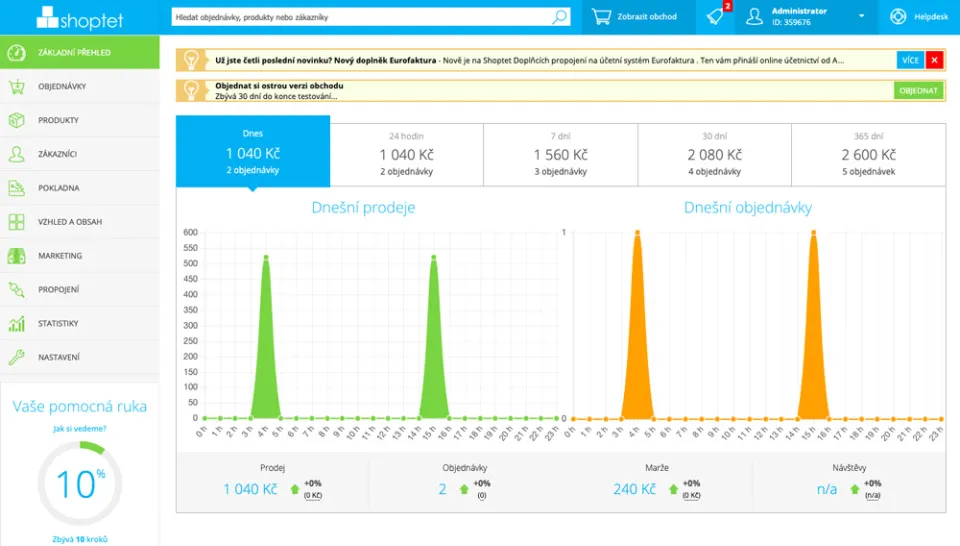Click Zákazníci label in sidebar
This screenshot has height=546, width=960.
tap(57, 154)
